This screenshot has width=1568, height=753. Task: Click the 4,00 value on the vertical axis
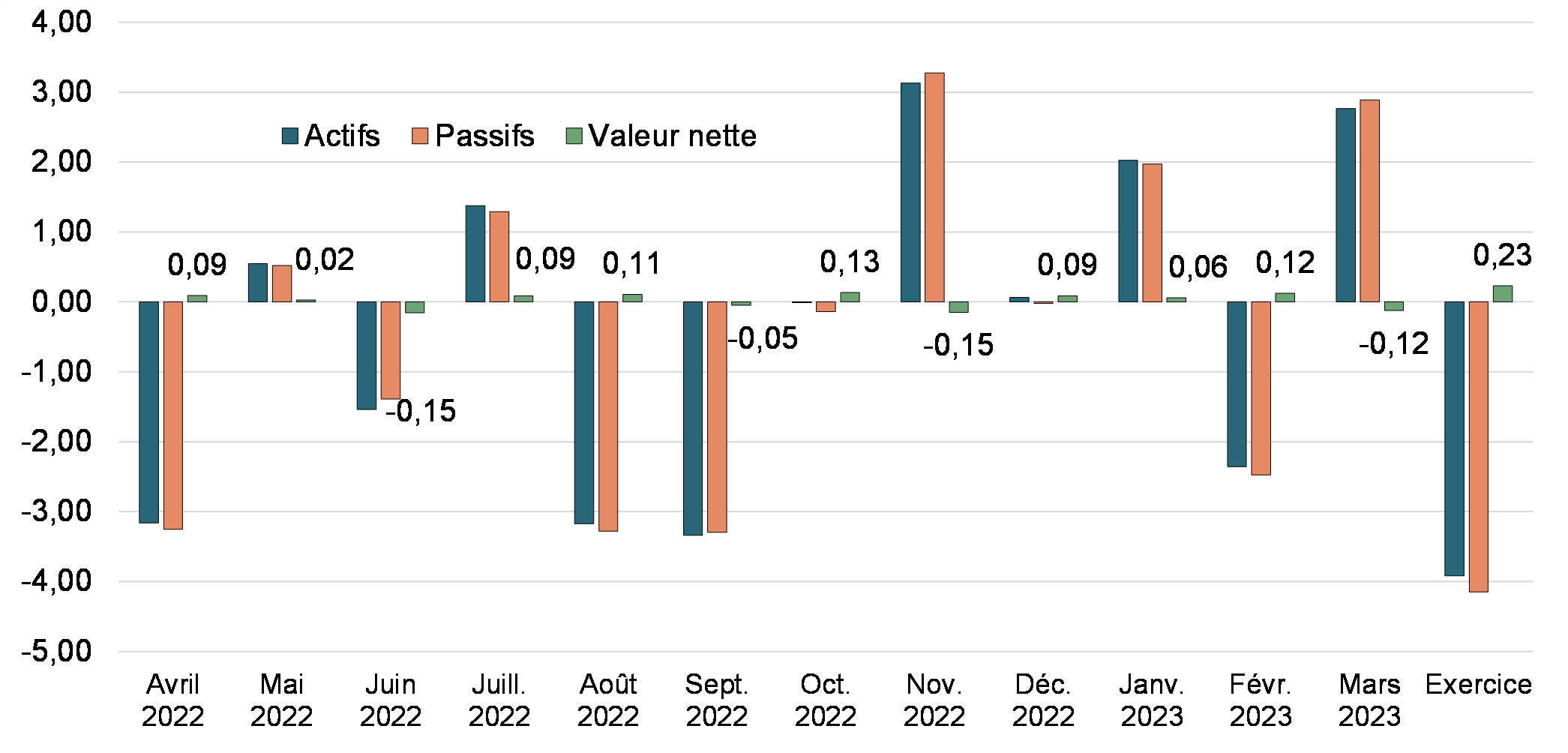pos(61,22)
